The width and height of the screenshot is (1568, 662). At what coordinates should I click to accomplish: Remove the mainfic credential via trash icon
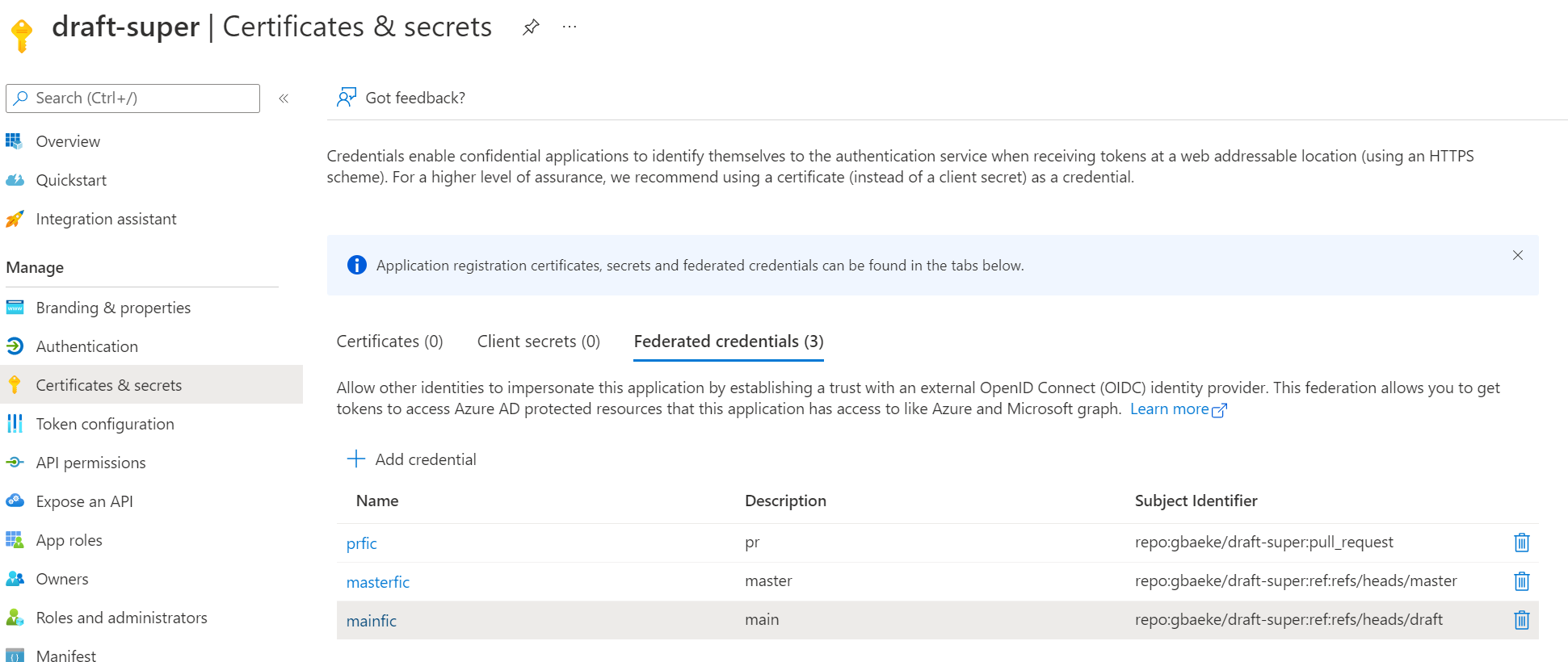pyautogui.click(x=1521, y=620)
